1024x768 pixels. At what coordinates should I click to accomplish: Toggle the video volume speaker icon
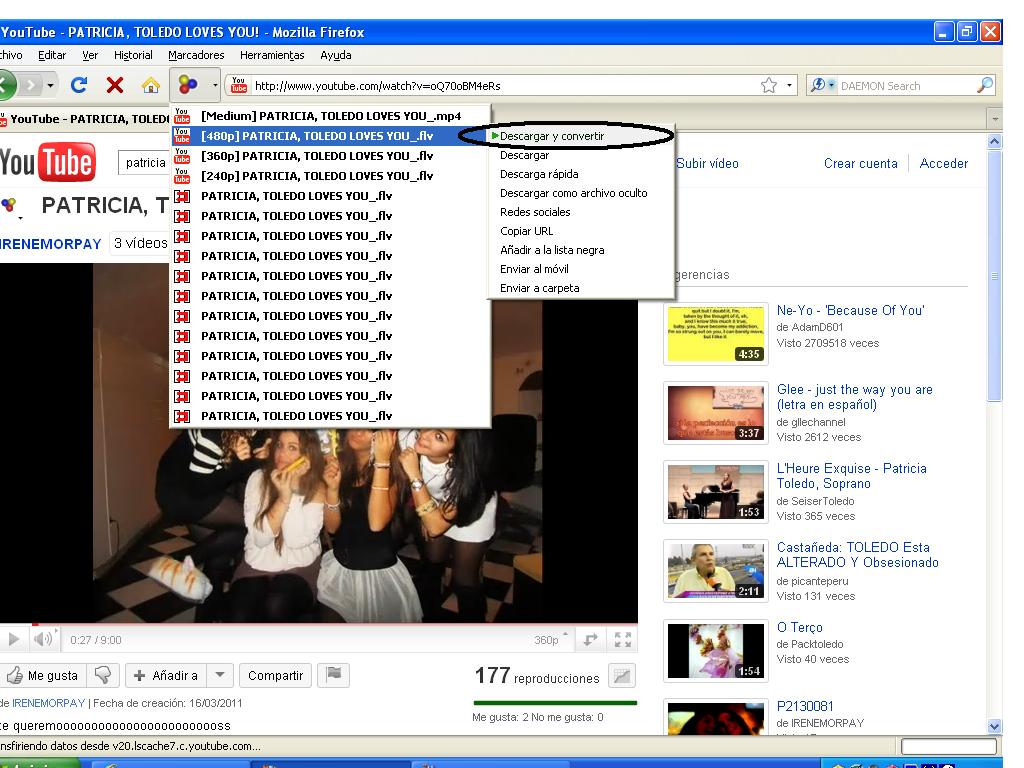pos(43,639)
